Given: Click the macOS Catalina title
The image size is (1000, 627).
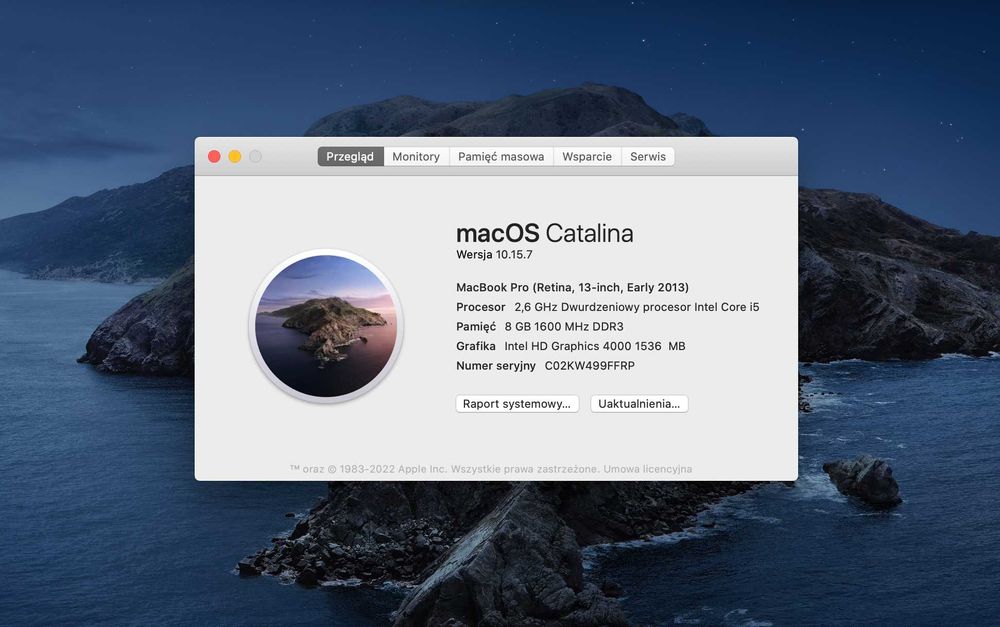Looking at the screenshot, I should pyautogui.click(x=545, y=233).
